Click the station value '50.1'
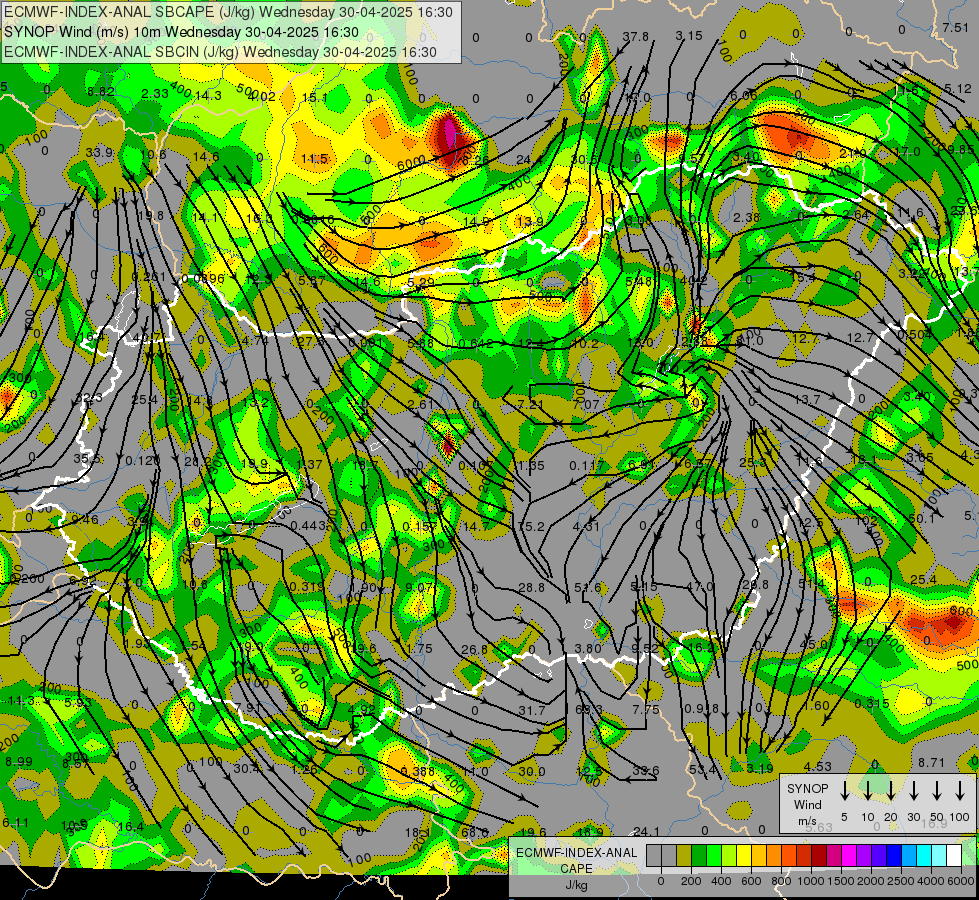The height and width of the screenshot is (900, 979). tap(922, 519)
